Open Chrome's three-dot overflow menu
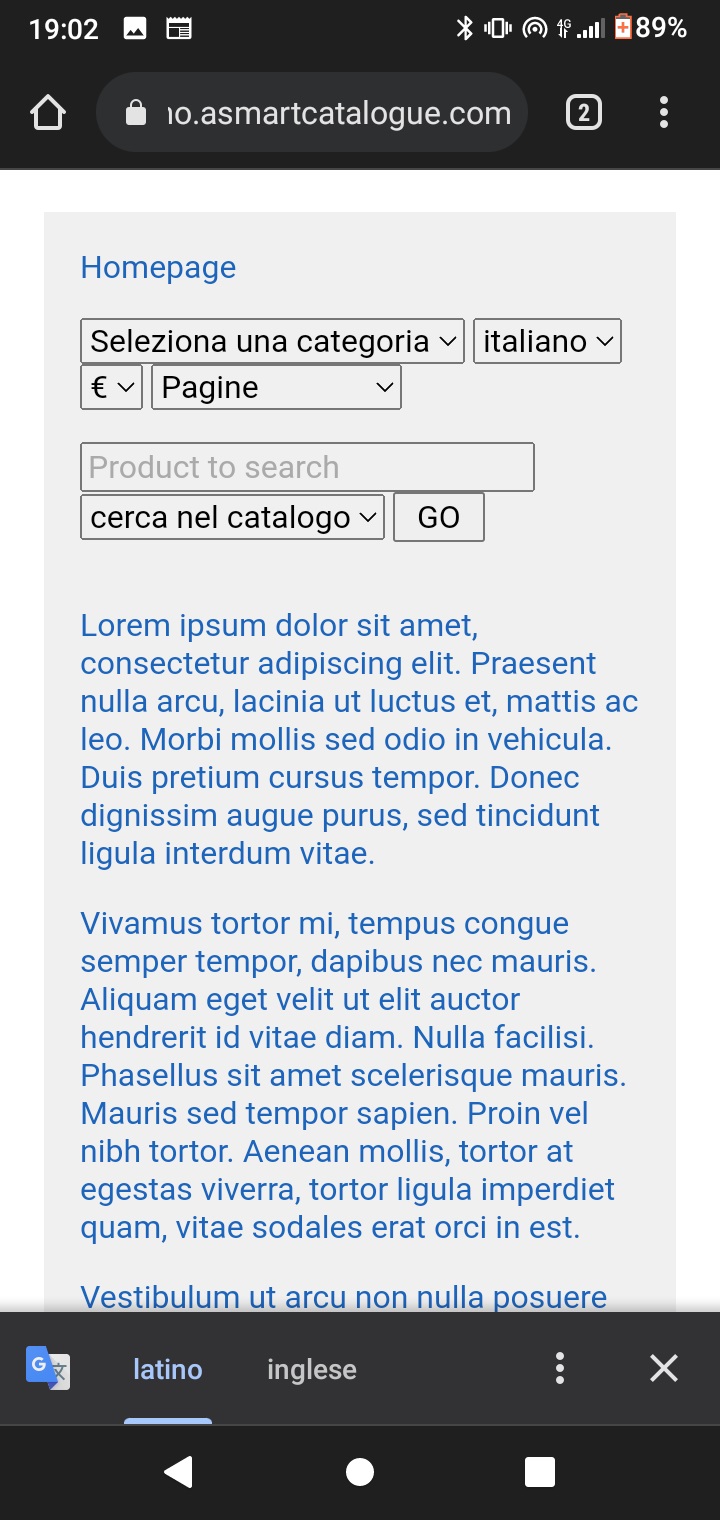Image resolution: width=720 pixels, height=1520 pixels. point(663,113)
